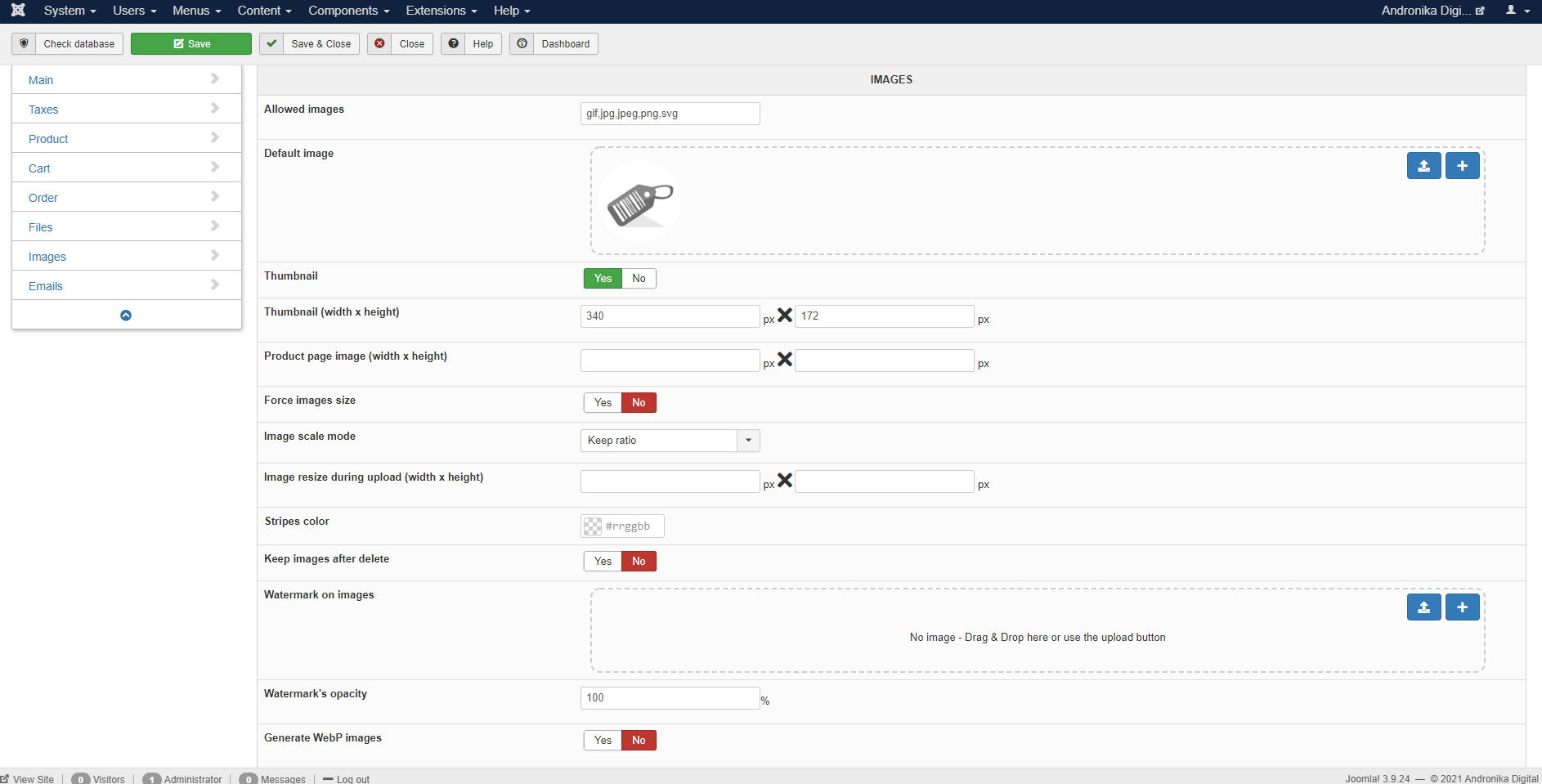1542x784 pixels.
Task: Add a default image with the plus icon
Action: pos(1462,165)
